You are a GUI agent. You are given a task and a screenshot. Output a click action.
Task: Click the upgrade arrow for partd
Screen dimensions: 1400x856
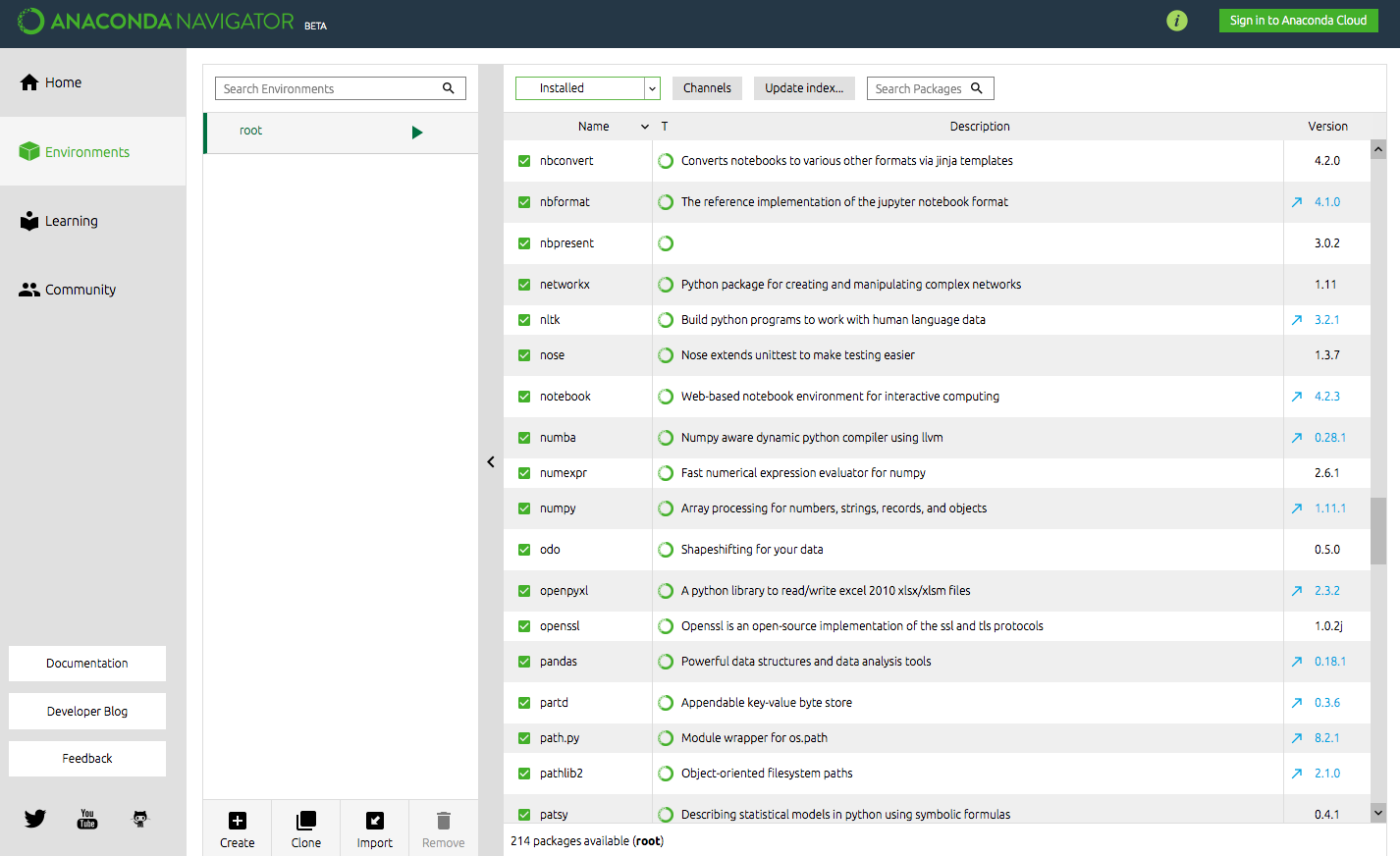[x=1297, y=703]
